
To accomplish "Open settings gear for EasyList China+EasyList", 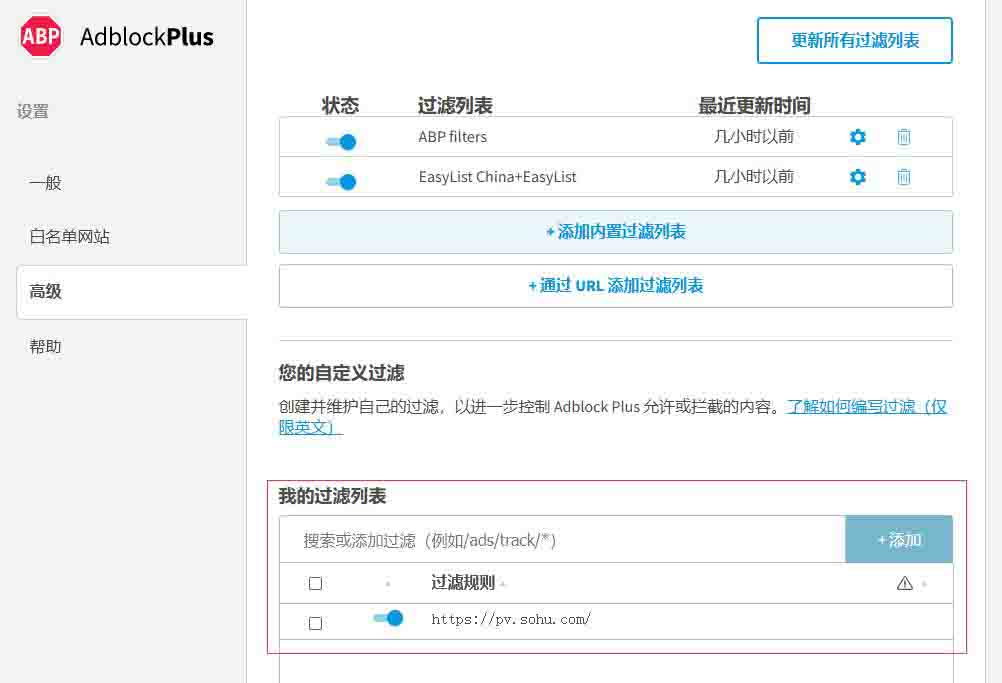I will pos(858,177).
